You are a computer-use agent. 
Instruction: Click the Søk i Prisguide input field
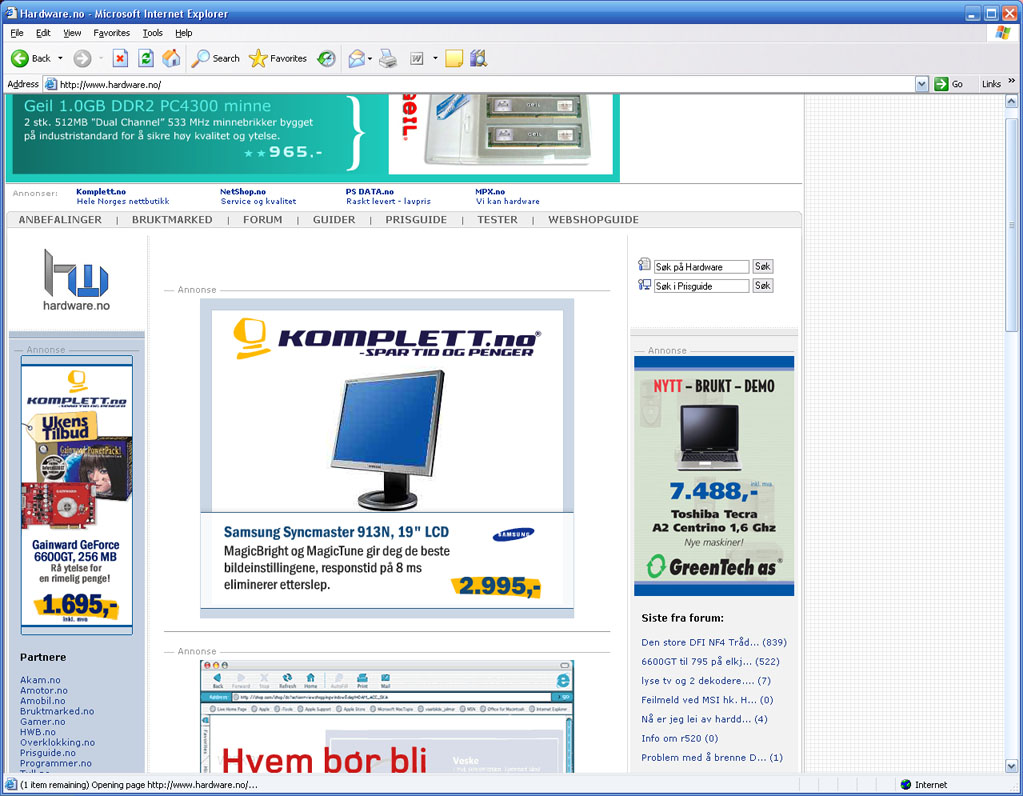pyautogui.click(x=701, y=286)
